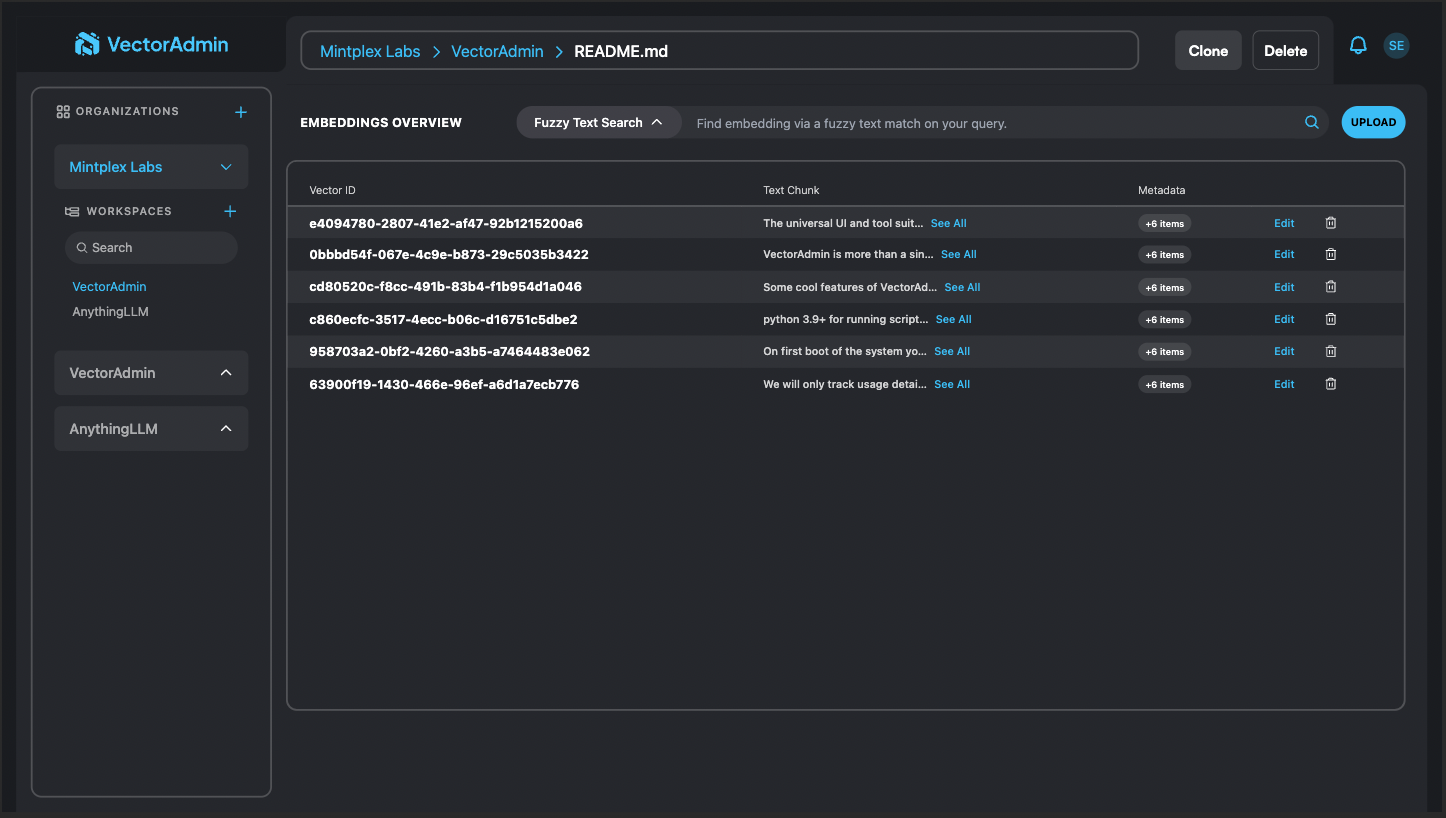Click the Embeddings Overview heading
This screenshot has height=818, width=1446.
(381, 123)
